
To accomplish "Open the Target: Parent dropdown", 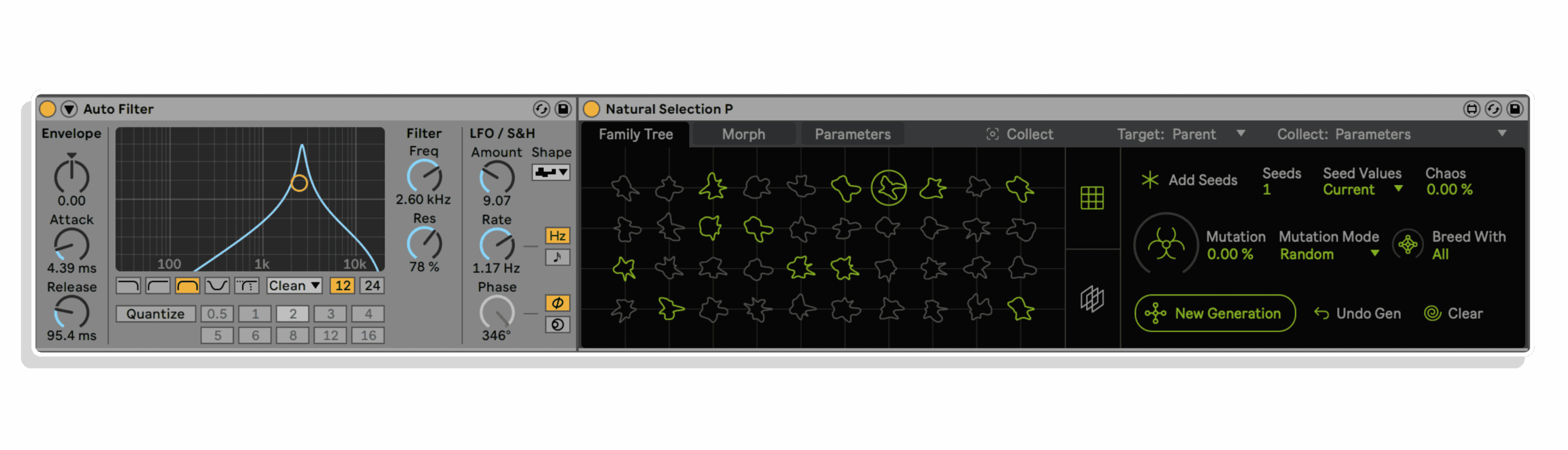I will pos(1181,134).
